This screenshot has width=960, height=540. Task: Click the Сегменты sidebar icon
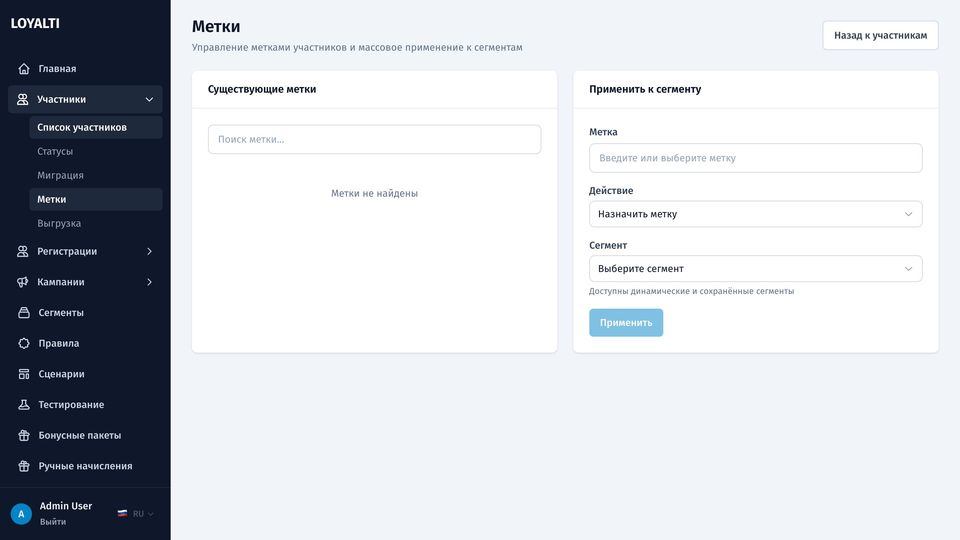click(x=24, y=312)
